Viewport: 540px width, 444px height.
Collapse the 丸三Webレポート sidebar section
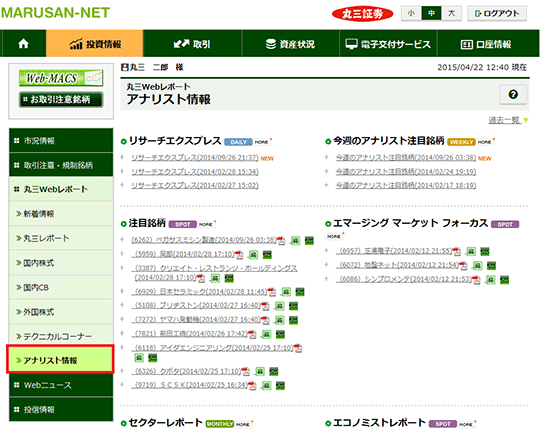(61, 189)
